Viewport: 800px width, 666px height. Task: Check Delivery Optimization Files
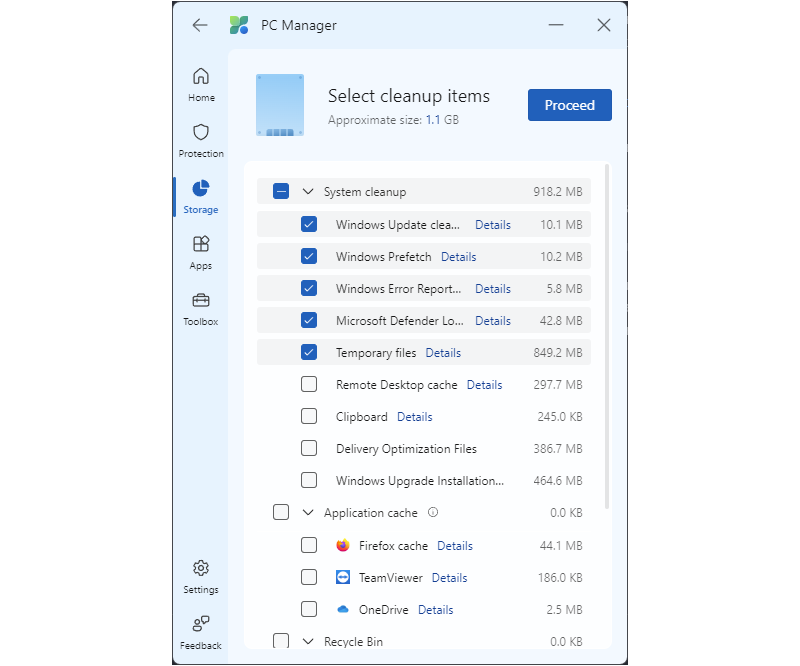tap(309, 448)
